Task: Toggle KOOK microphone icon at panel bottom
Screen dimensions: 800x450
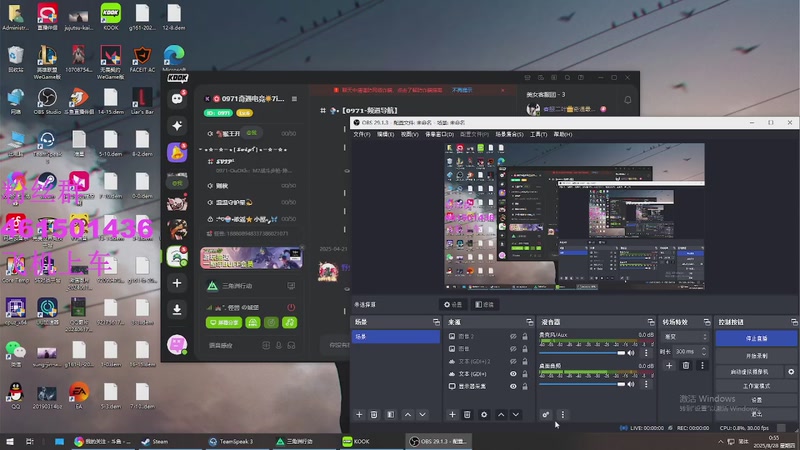Action: (279, 345)
